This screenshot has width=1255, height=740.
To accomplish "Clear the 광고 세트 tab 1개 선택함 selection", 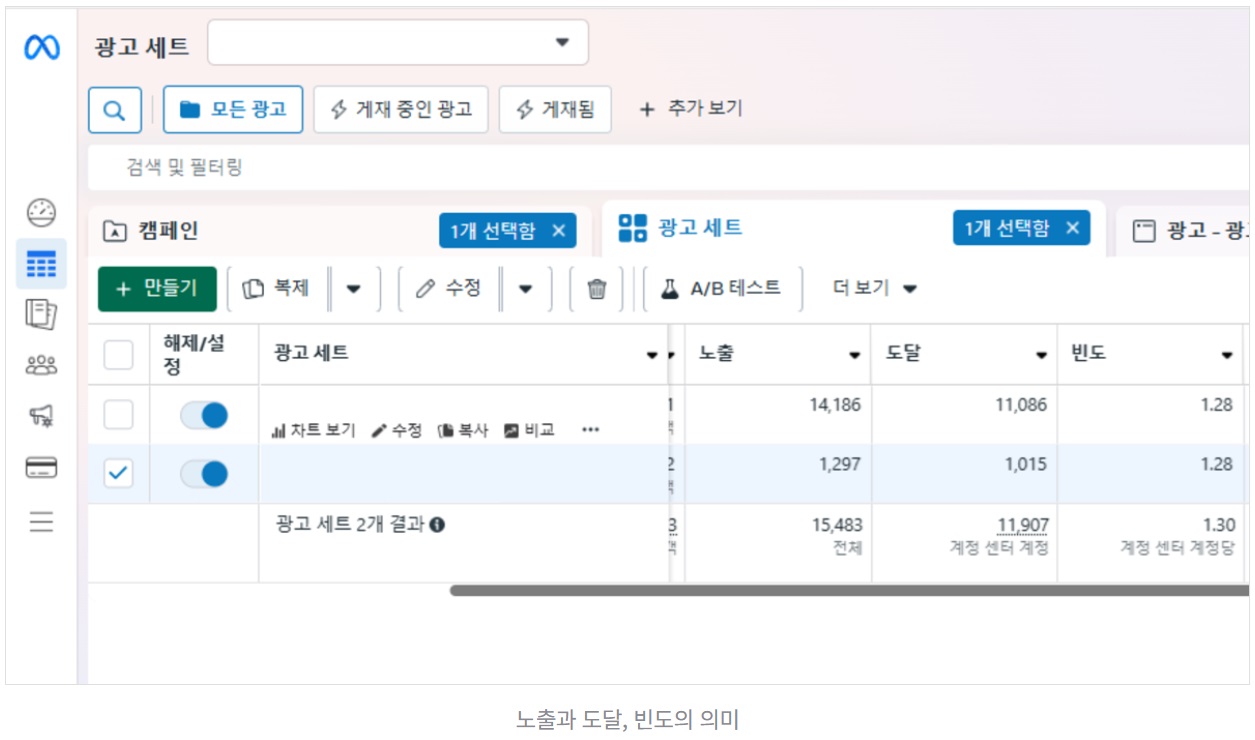I will coord(1072,228).
